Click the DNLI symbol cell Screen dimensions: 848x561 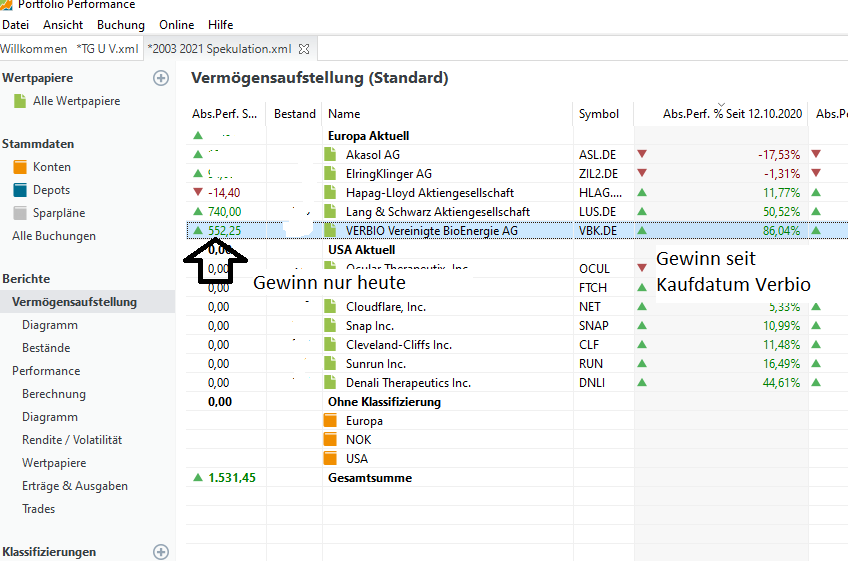click(592, 382)
